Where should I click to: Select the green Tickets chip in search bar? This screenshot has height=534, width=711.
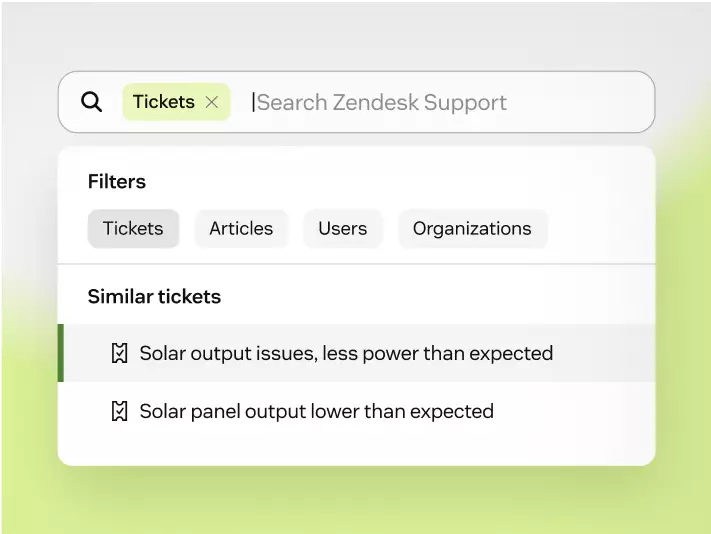click(x=176, y=102)
